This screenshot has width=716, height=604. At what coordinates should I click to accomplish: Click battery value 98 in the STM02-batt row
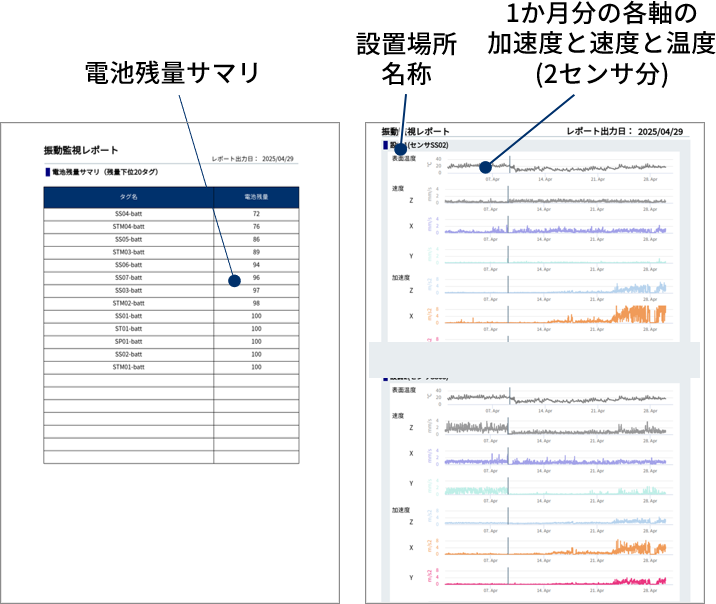256,303
